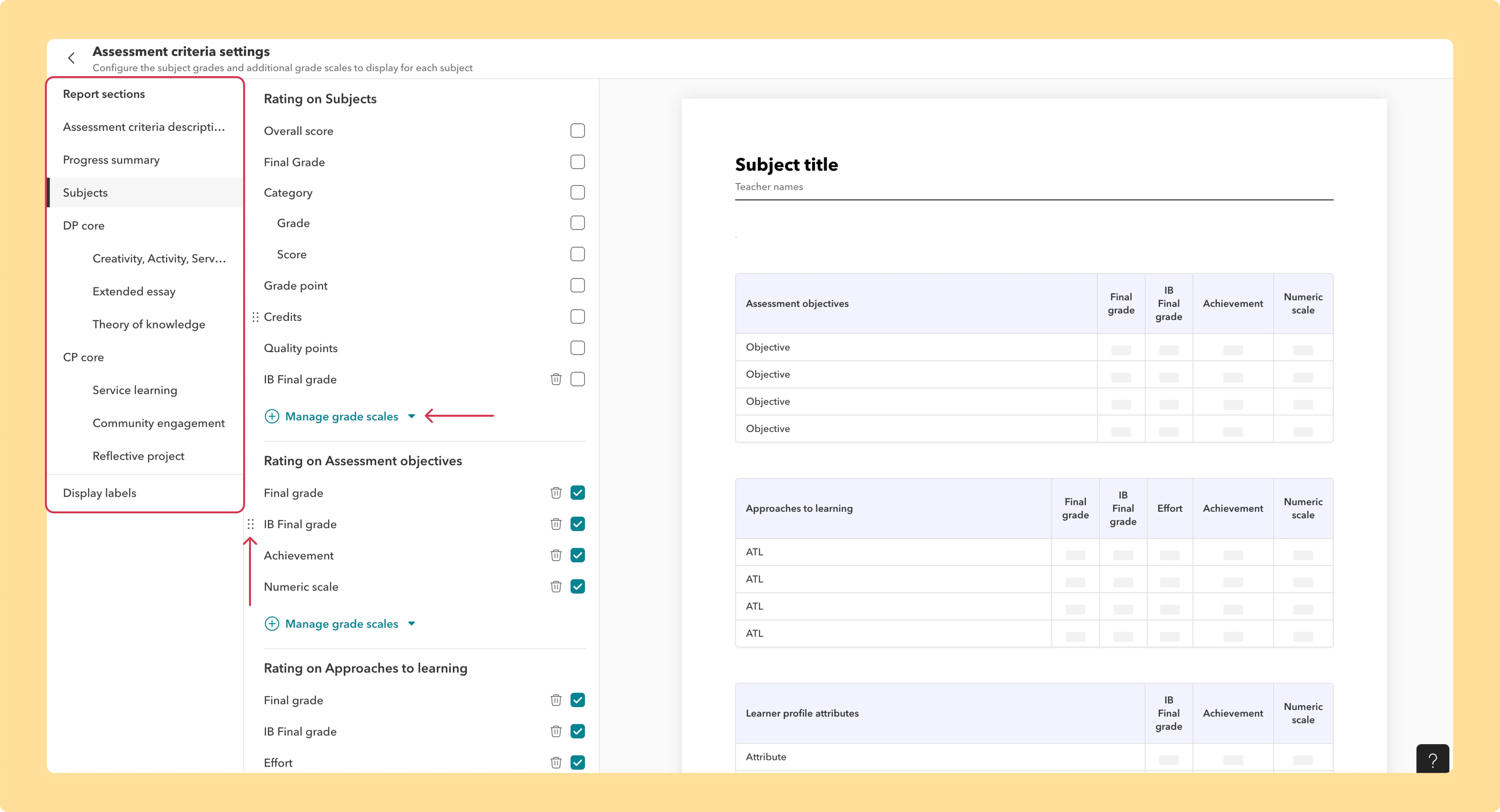The image size is (1500, 812).
Task: Click the Rating on Assessment objectives heading
Action: (x=363, y=461)
